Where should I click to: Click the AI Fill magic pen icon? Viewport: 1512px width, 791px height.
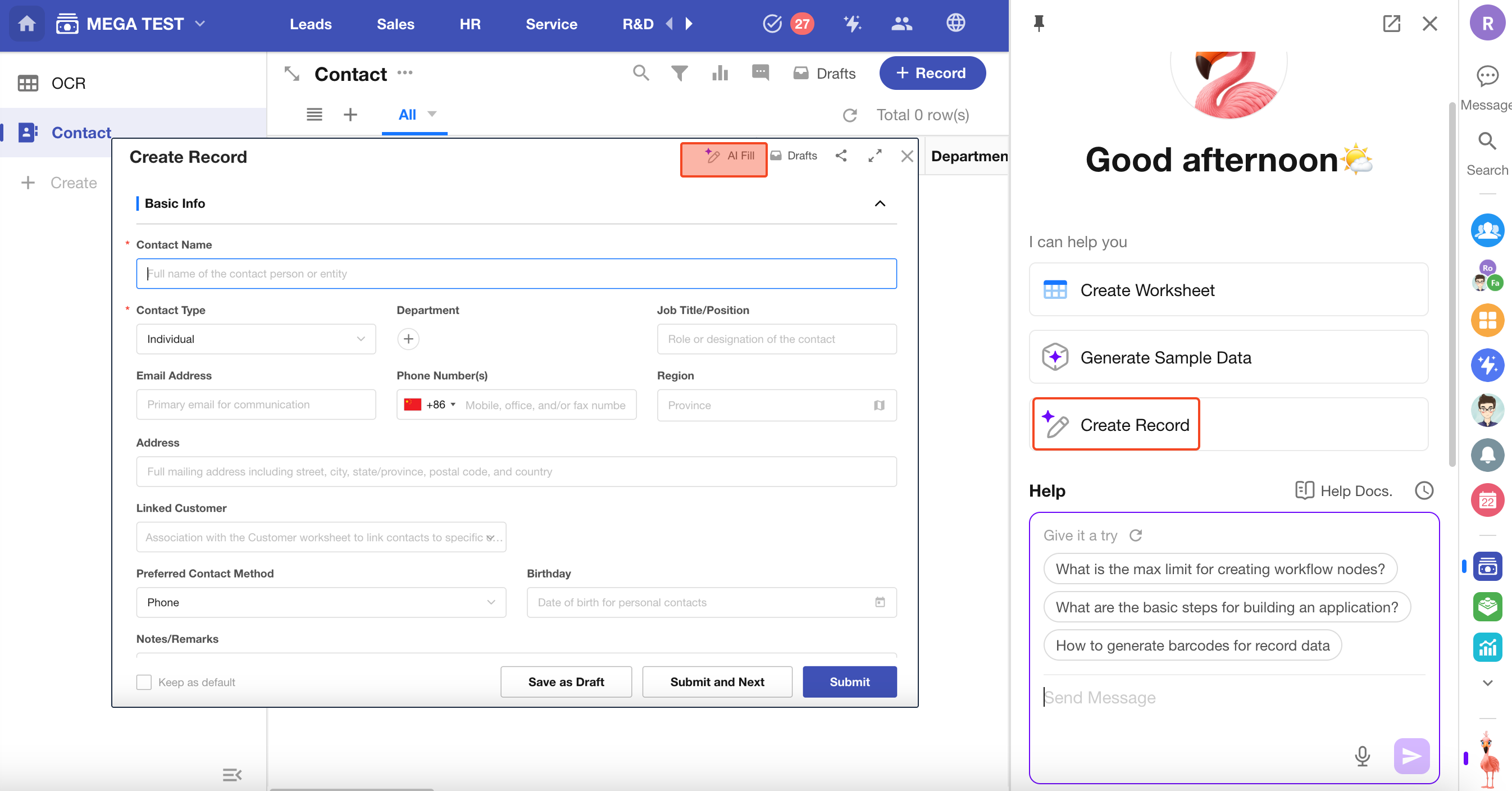(712, 156)
